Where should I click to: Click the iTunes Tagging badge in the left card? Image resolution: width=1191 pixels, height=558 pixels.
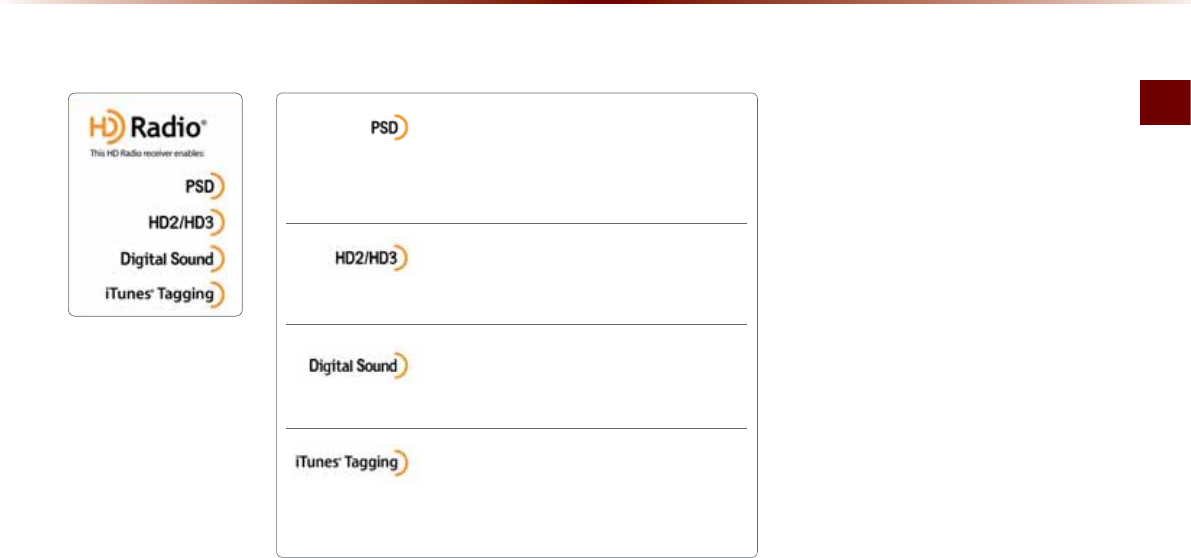(x=170, y=294)
